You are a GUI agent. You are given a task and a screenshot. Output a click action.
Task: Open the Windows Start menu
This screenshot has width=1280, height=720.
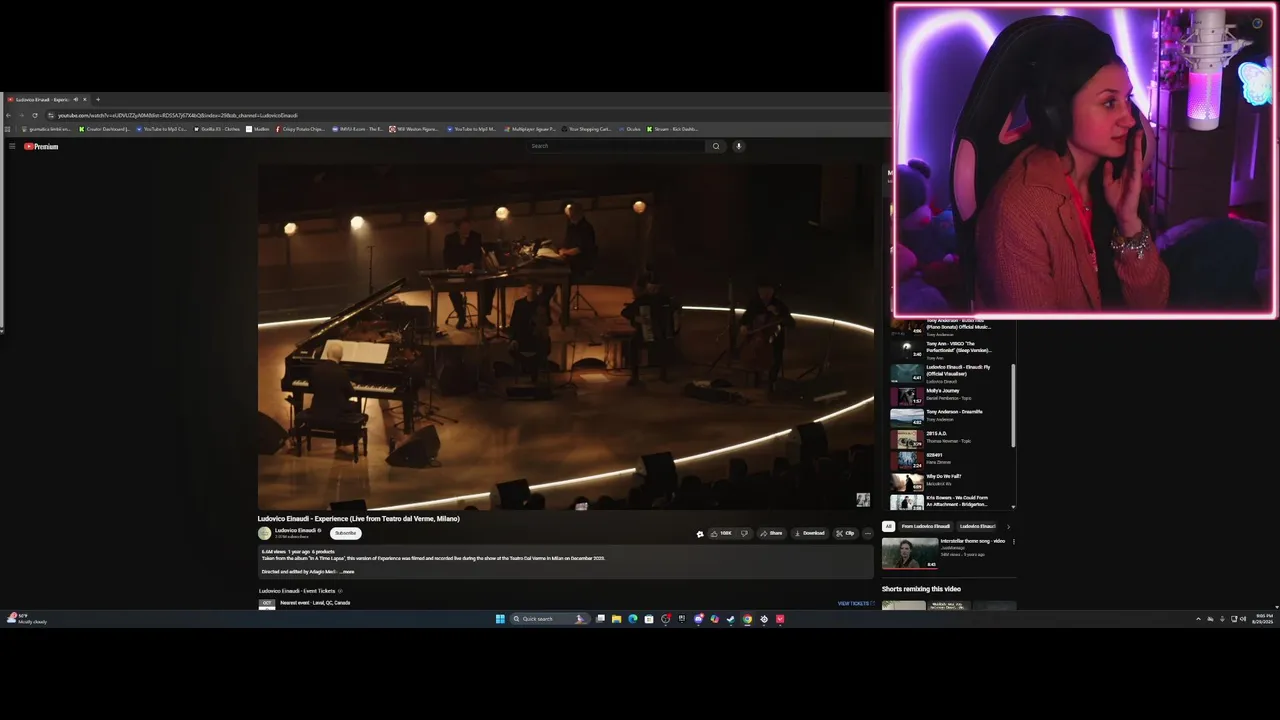click(500, 619)
